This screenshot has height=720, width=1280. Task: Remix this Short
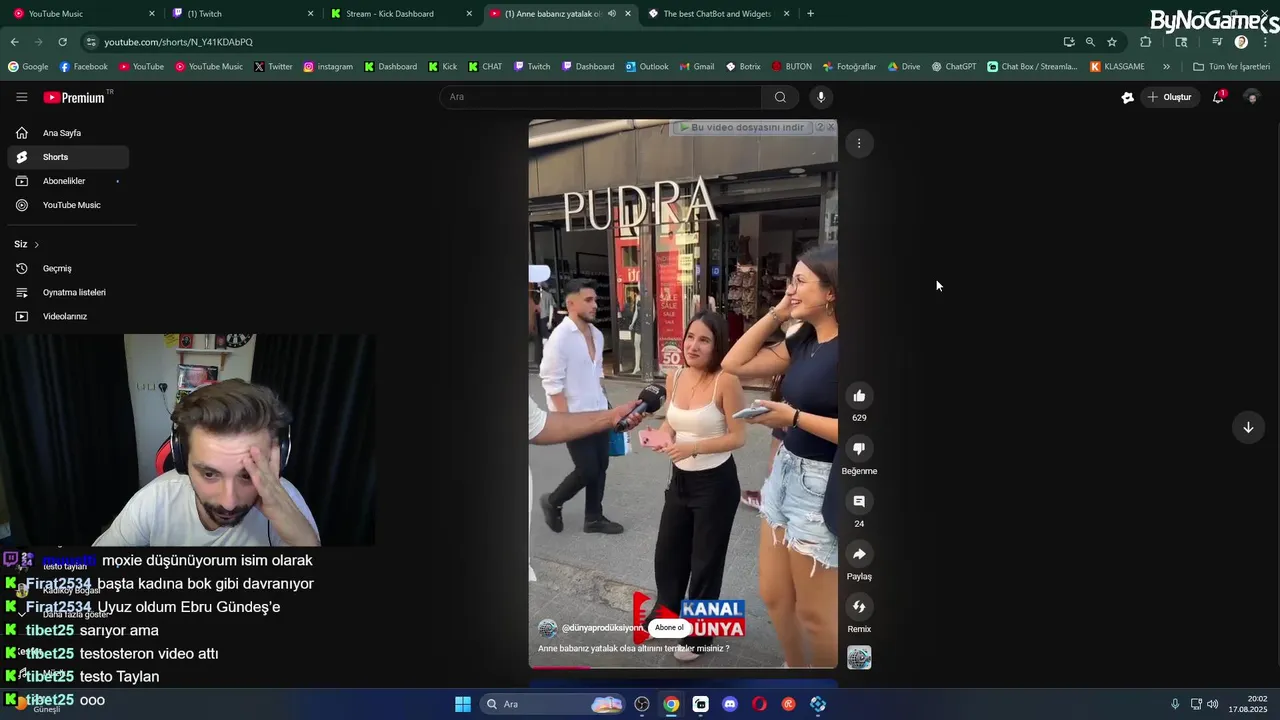pyautogui.click(x=859, y=607)
